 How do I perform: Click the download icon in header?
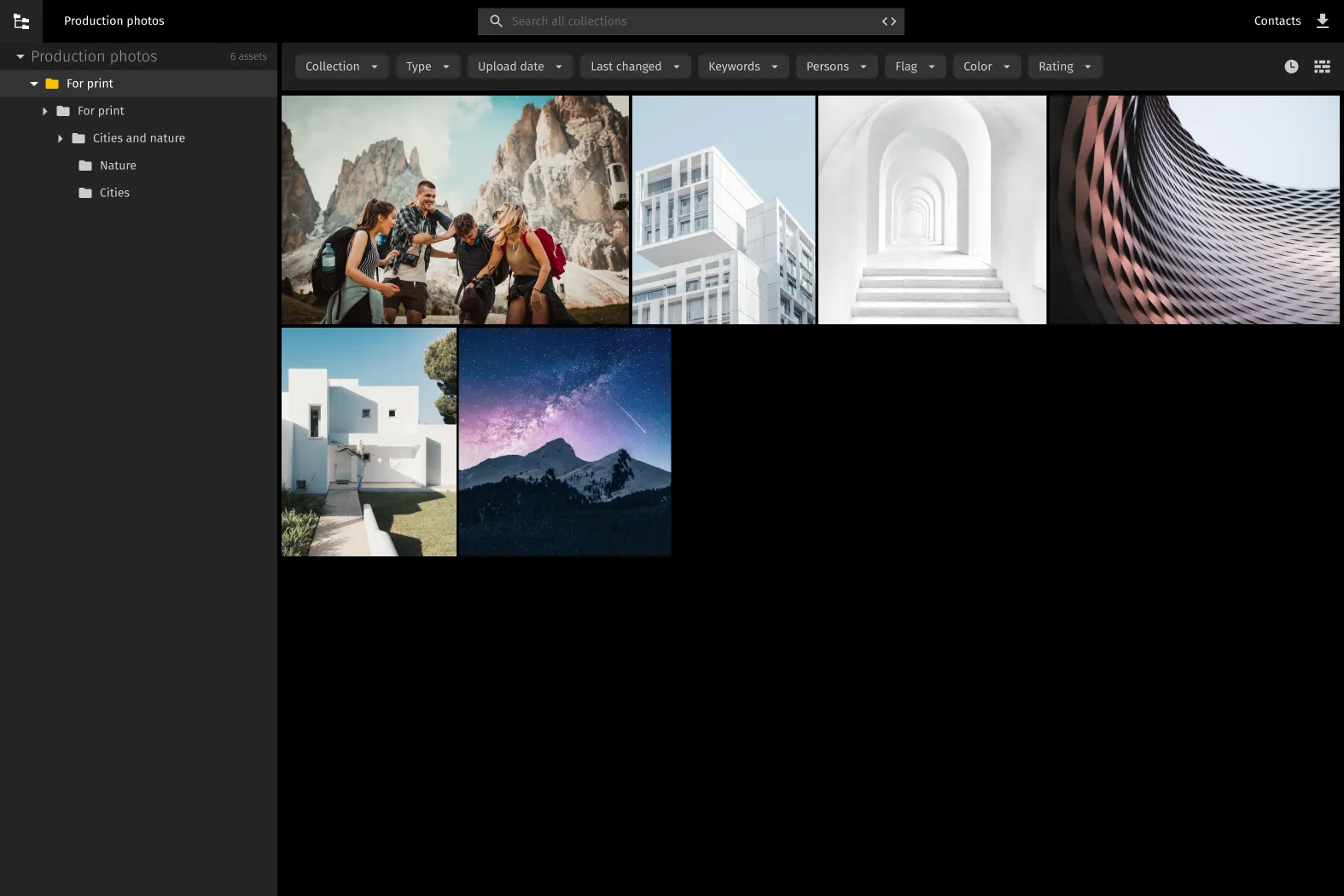[x=1322, y=21]
